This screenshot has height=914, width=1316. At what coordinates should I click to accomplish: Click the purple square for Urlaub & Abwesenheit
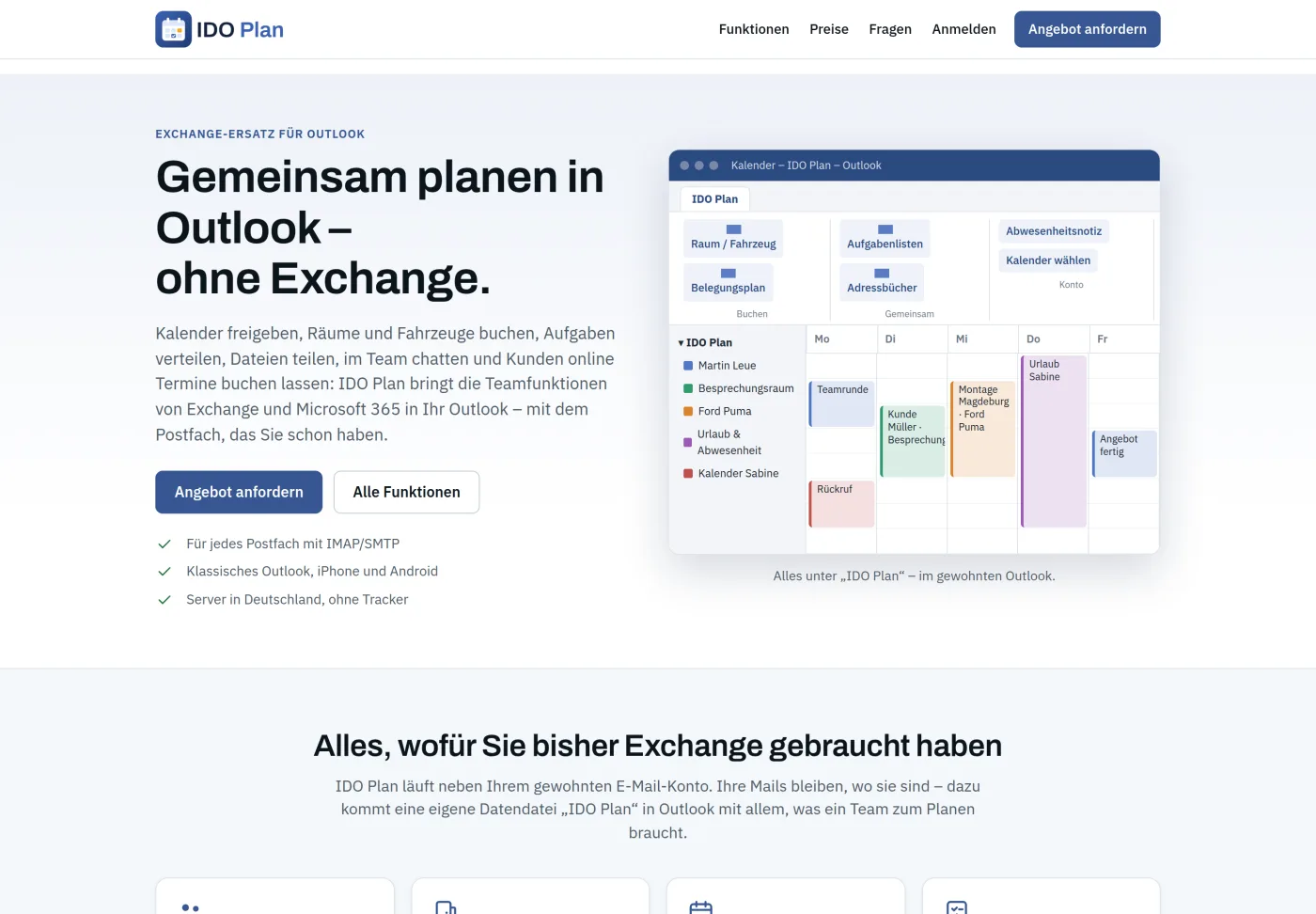click(688, 442)
